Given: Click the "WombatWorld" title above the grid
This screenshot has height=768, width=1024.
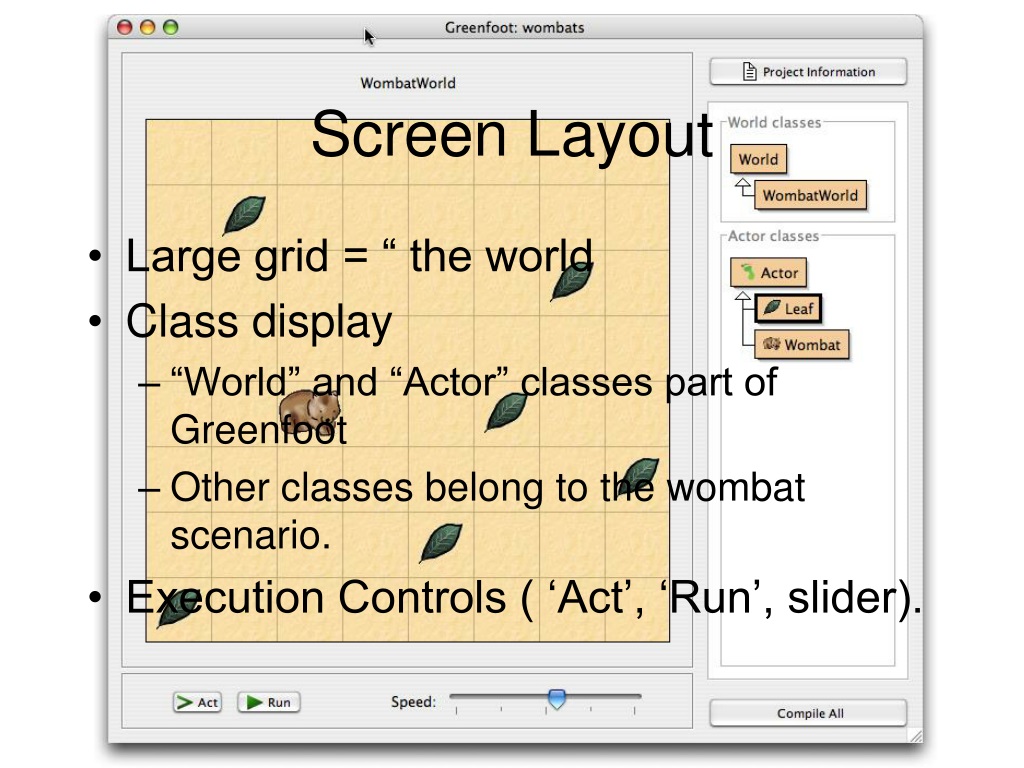Looking at the screenshot, I should click(408, 83).
